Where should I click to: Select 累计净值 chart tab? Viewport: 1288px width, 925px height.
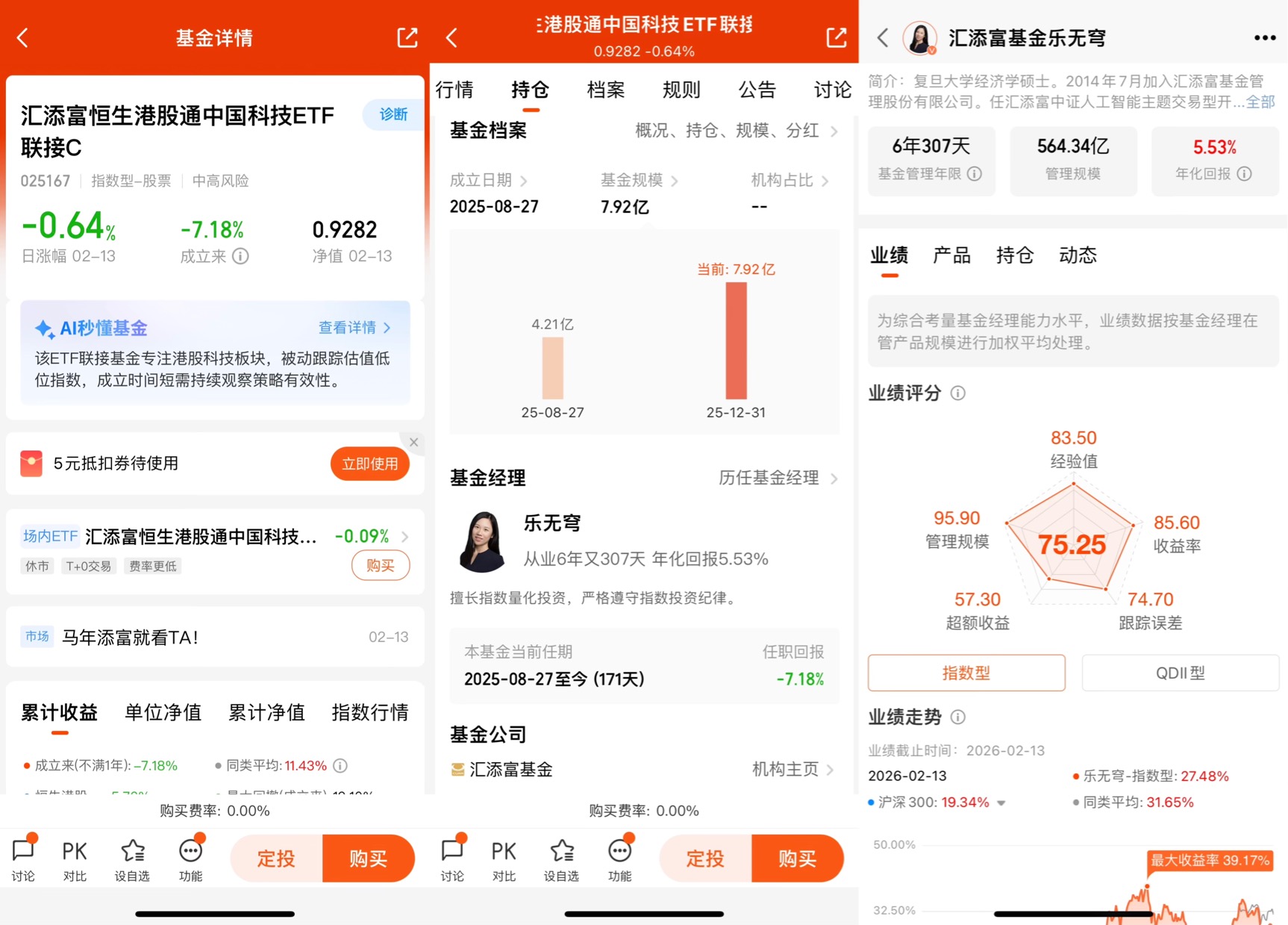click(x=266, y=713)
